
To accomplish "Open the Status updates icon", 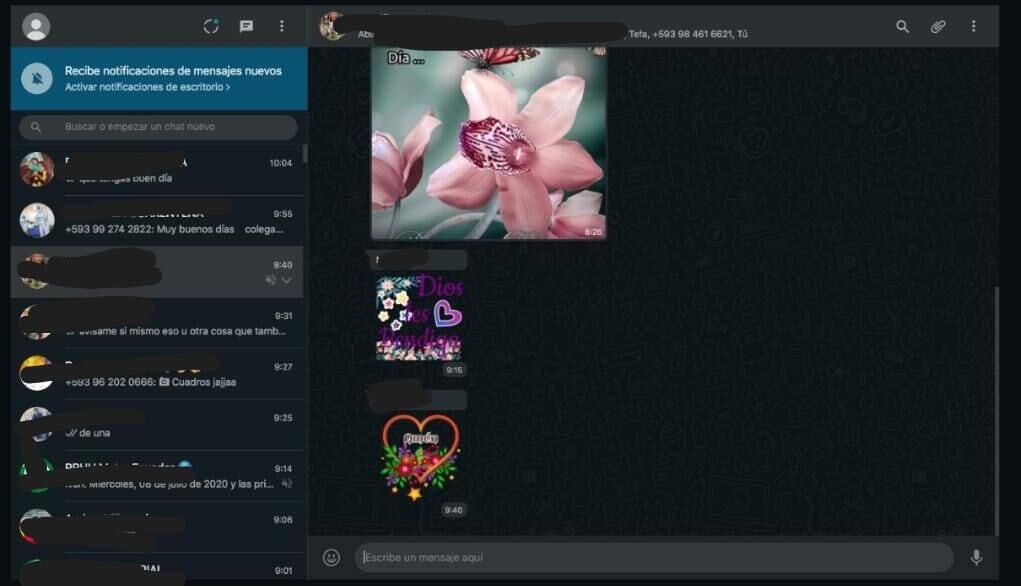I will (211, 27).
